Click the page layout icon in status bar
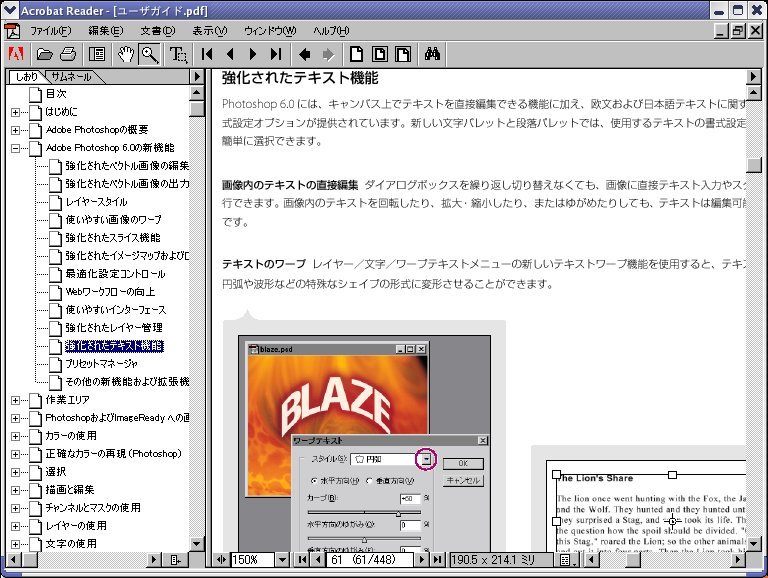 click(565, 560)
